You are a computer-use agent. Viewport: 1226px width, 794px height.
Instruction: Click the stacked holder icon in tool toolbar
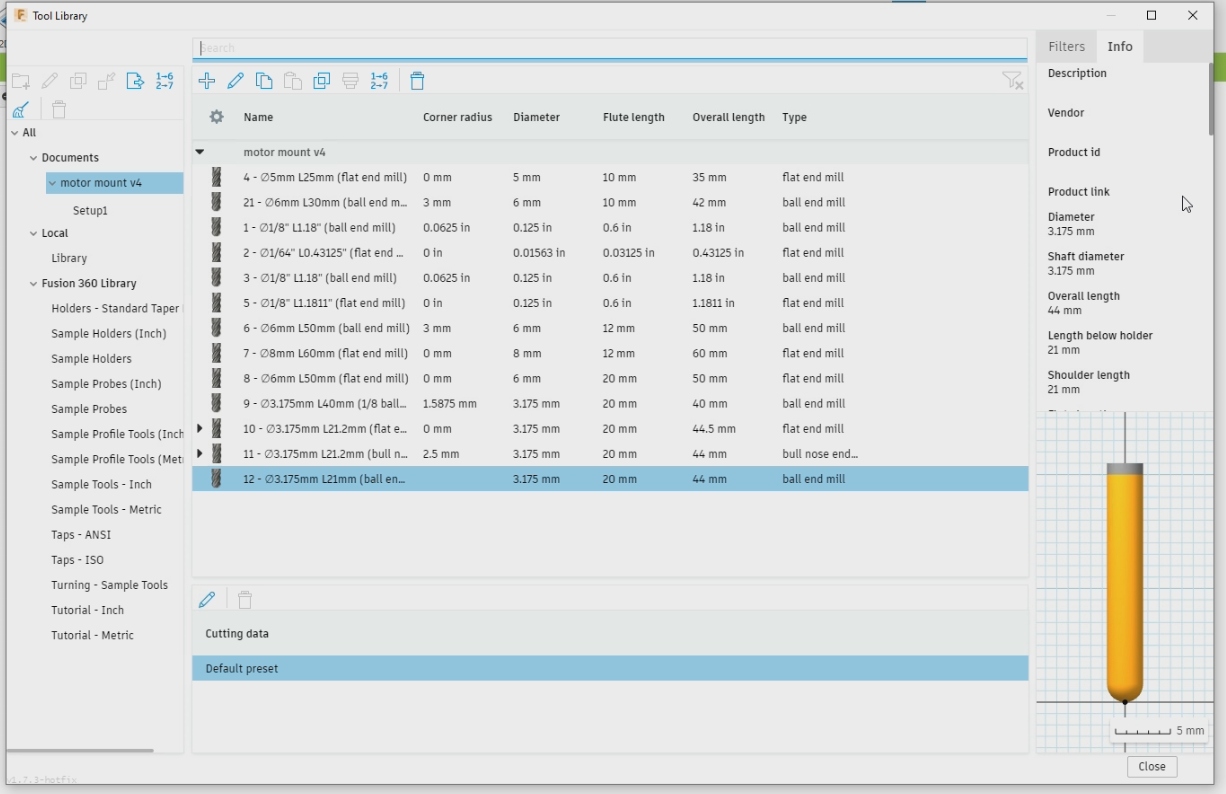click(x=350, y=81)
